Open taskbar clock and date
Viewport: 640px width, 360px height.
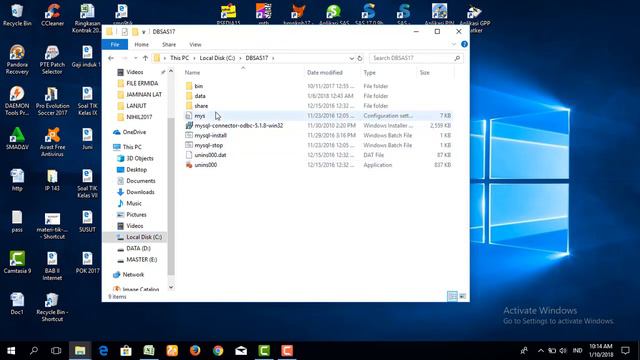[600, 351]
